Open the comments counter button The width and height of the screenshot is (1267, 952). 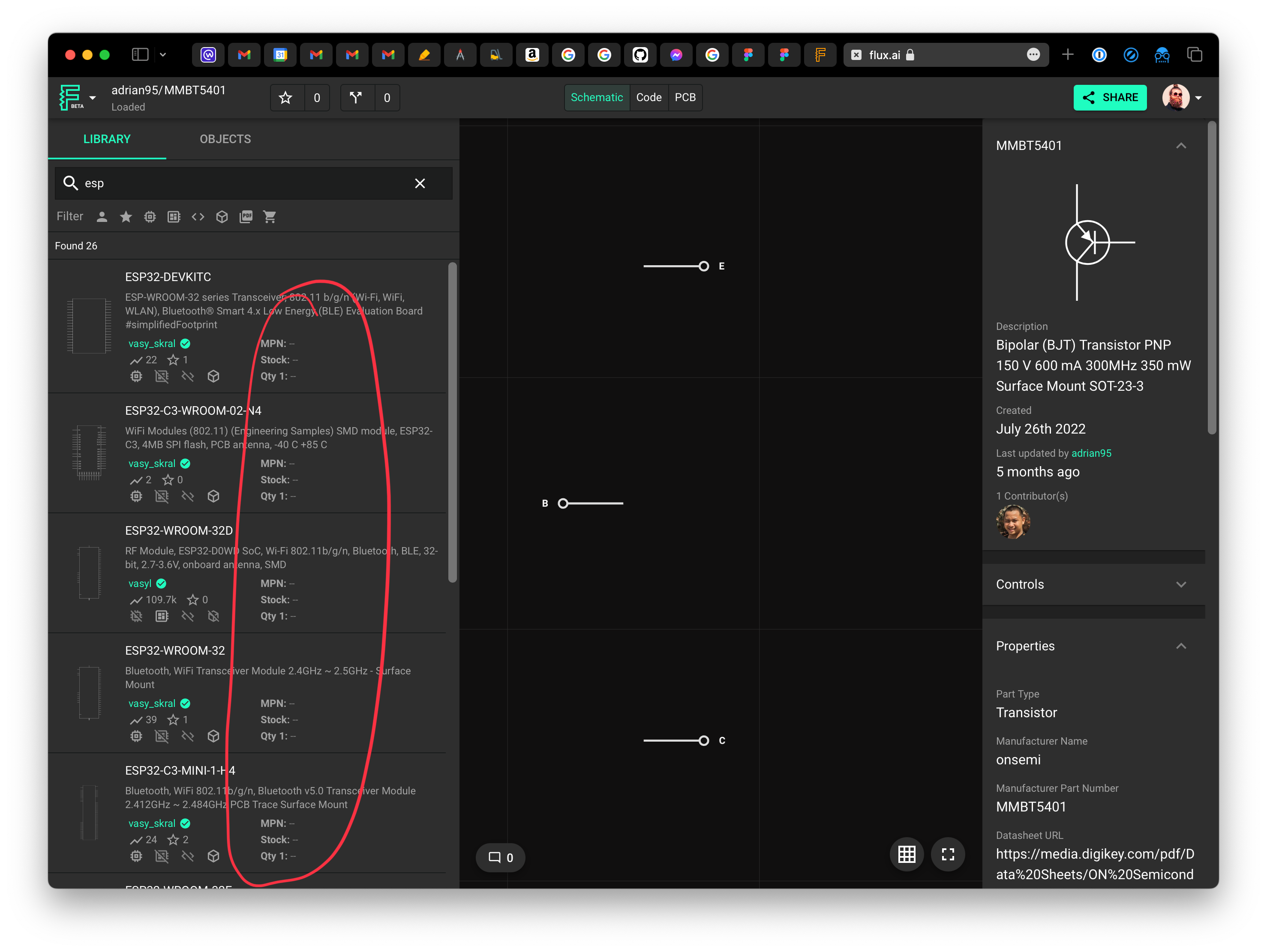[501, 858]
